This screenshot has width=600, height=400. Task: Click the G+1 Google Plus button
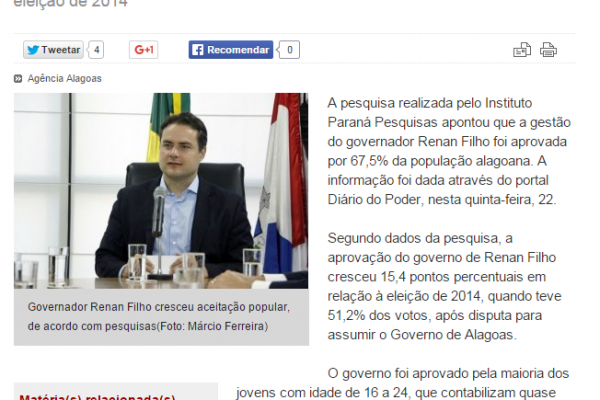143,50
